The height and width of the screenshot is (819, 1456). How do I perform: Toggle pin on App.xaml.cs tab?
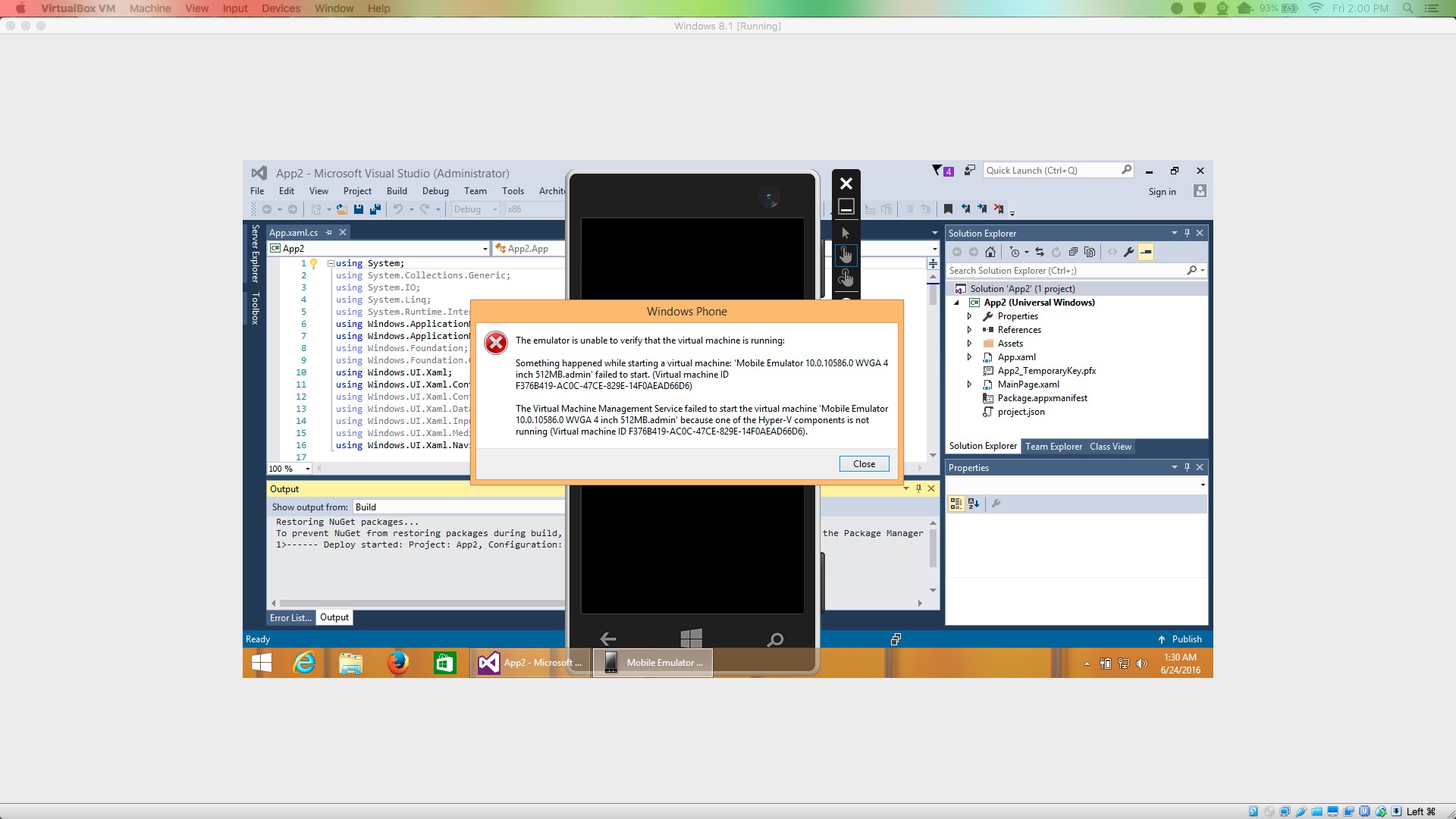tap(328, 233)
